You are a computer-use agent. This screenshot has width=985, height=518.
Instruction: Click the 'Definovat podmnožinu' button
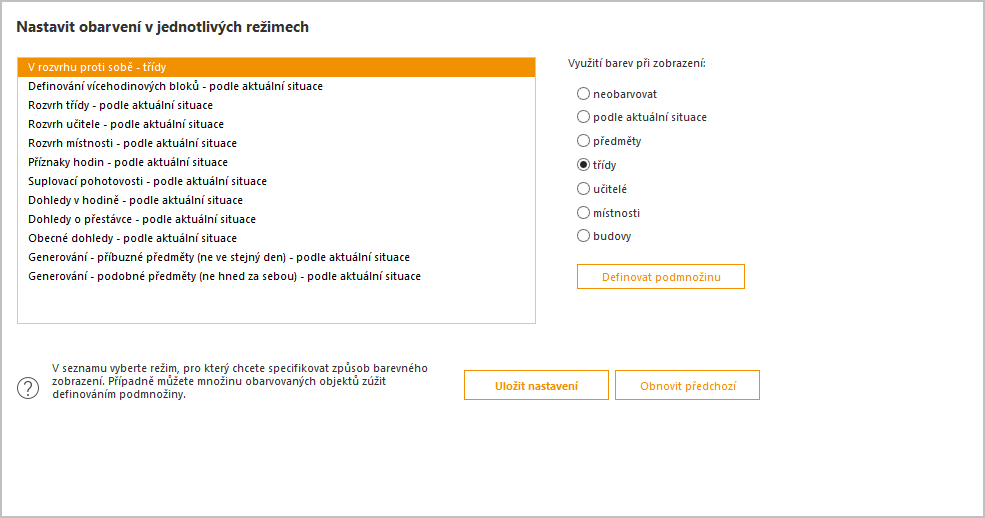coord(661,277)
